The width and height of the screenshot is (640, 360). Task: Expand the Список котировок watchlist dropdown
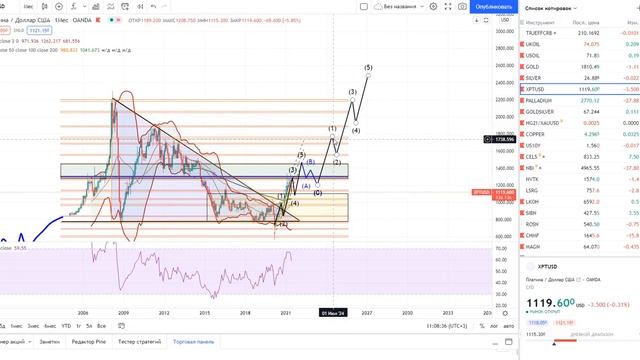click(551, 8)
